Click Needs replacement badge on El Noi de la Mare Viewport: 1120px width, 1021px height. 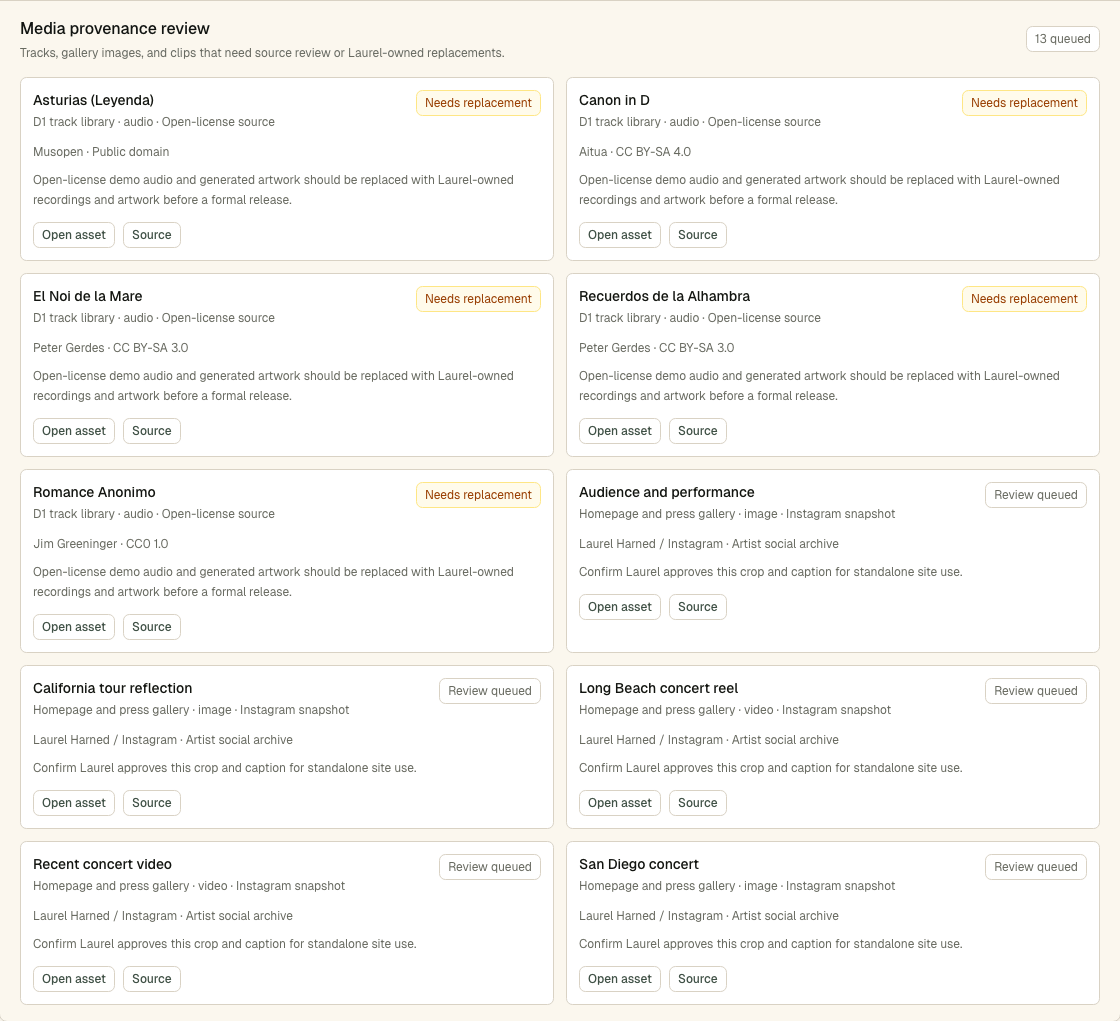[478, 299]
